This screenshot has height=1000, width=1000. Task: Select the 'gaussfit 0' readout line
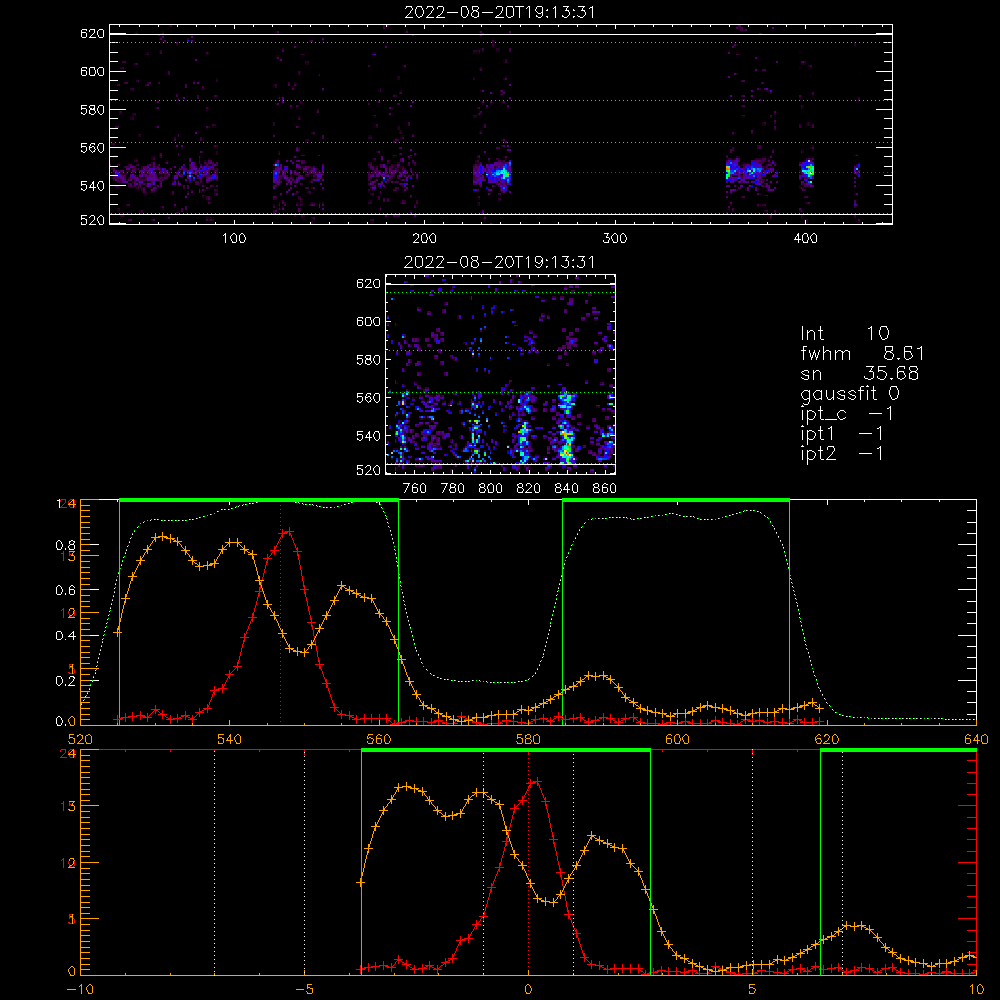pyautogui.click(x=850, y=393)
